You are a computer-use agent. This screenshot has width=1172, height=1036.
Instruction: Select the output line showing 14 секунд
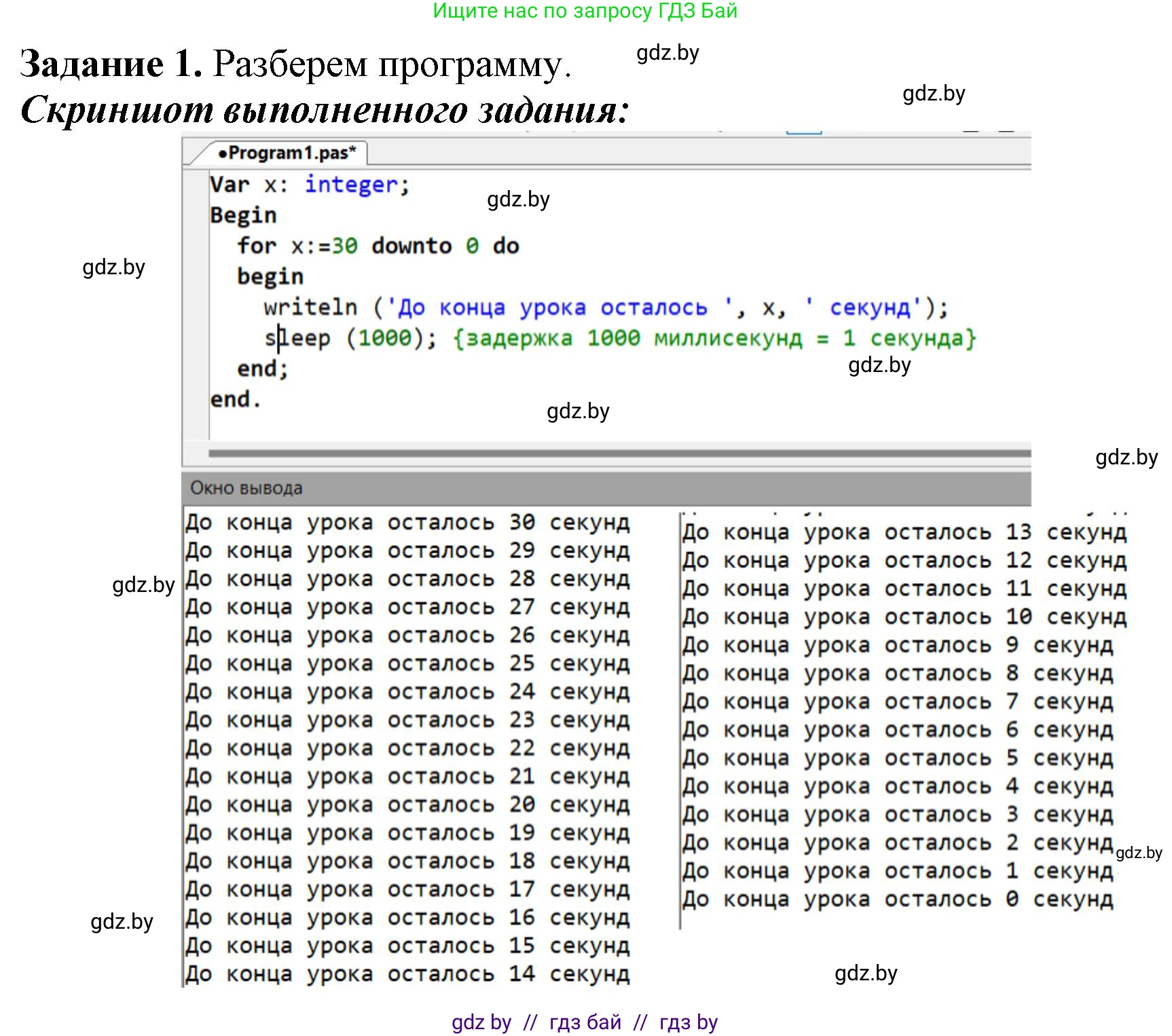click(x=407, y=974)
